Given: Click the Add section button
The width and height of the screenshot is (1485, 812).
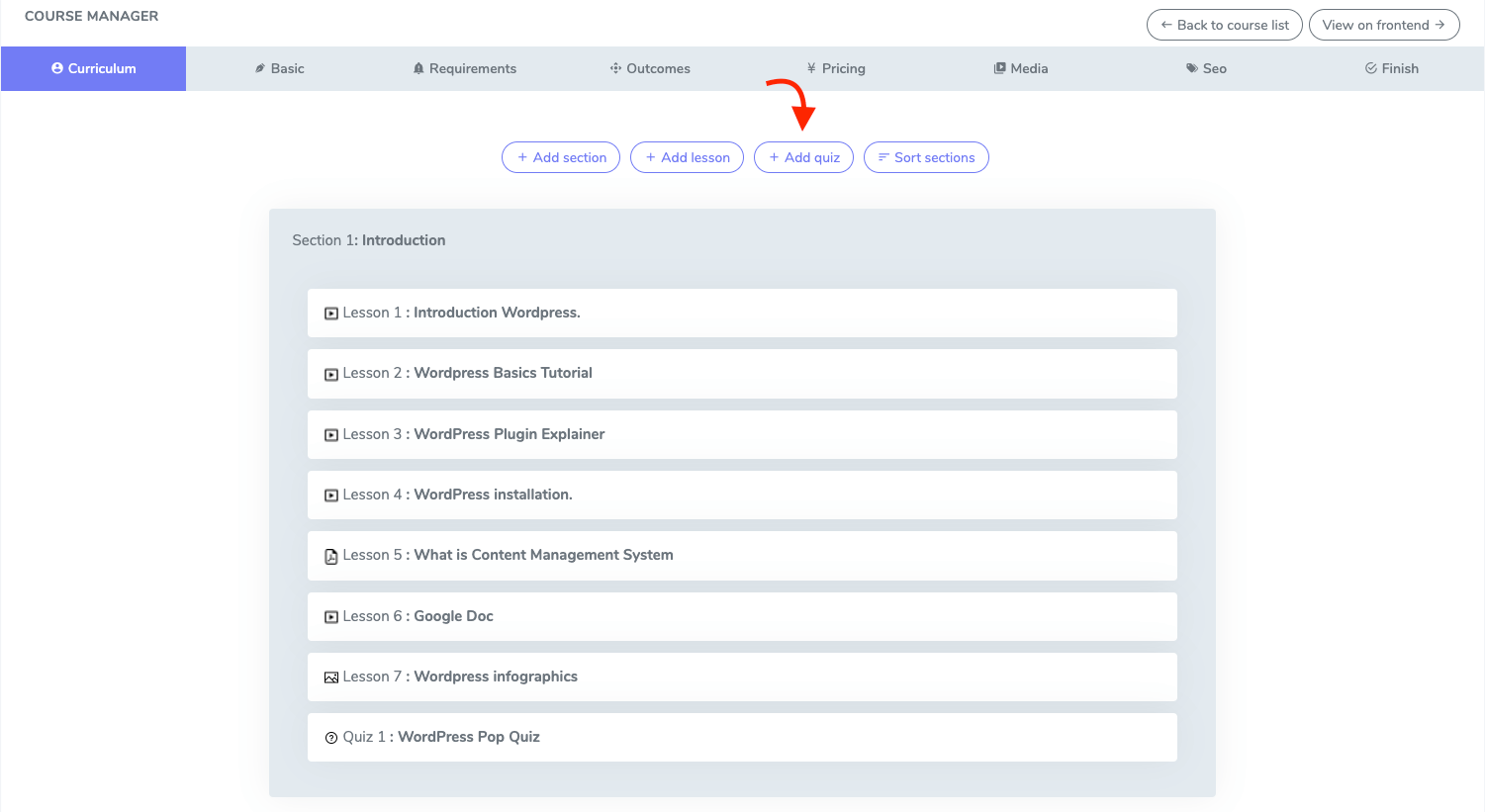Looking at the screenshot, I should pos(561,157).
